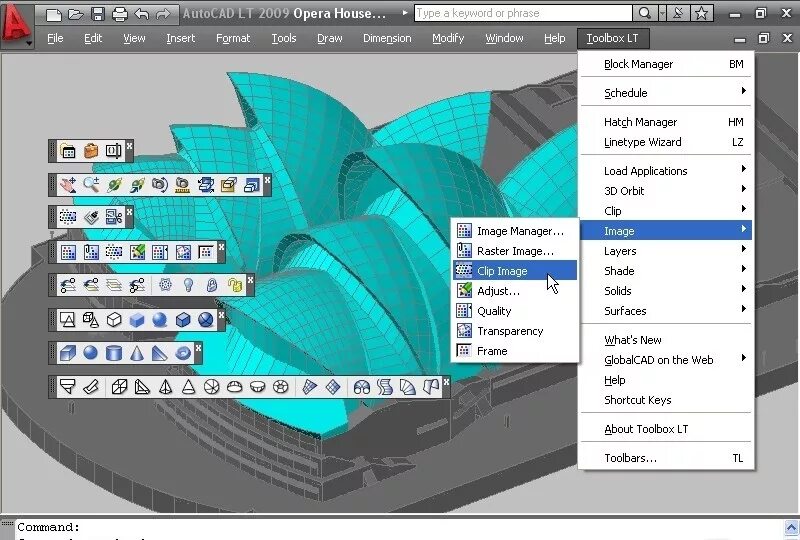This screenshot has width=800, height=540.
Task: Click the Print icon in title bar
Action: [x=119, y=14]
